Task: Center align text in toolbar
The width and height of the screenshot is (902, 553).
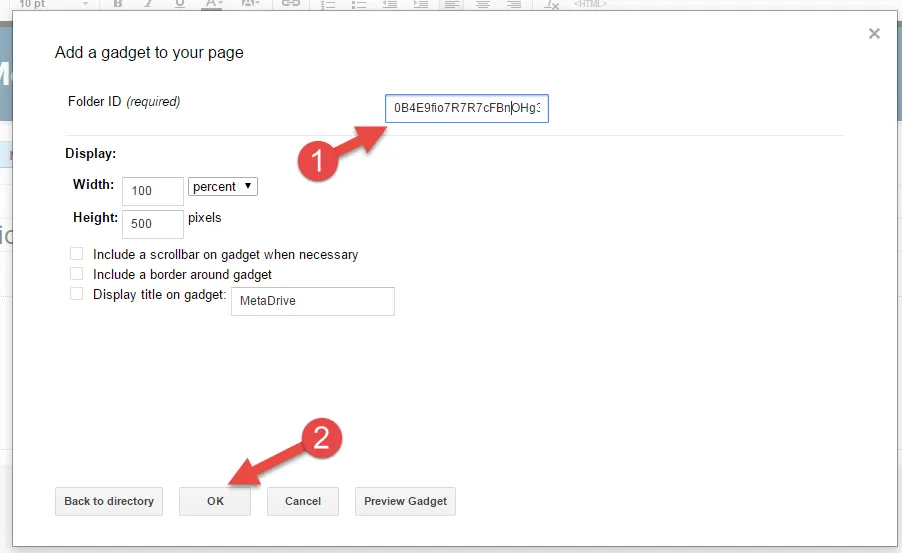Action: click(x=483, y=4)
